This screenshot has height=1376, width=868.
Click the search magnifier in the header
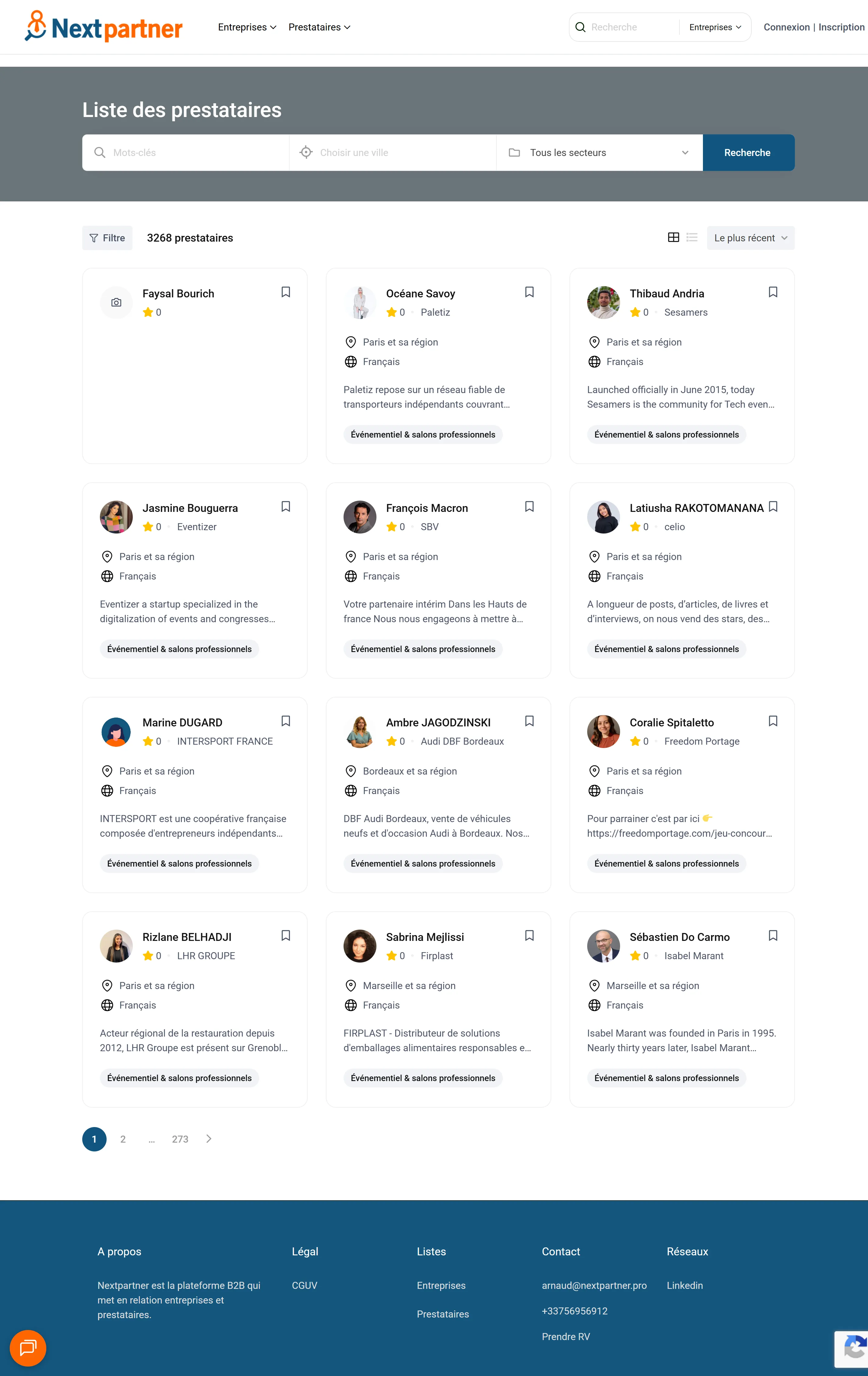coord(580,27)
